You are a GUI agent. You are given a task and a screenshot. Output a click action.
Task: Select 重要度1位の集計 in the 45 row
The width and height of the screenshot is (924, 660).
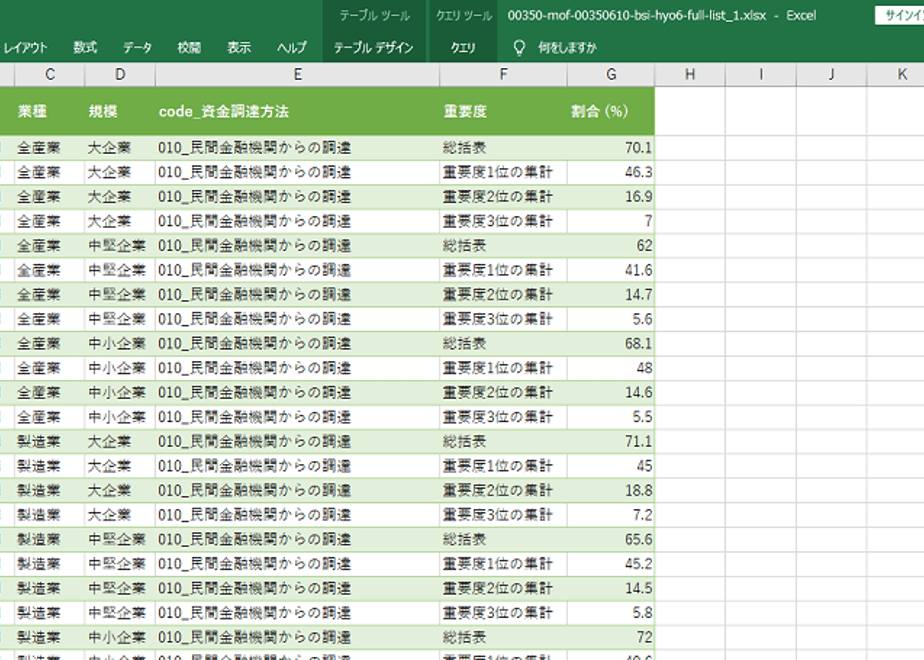coord(503,466)
